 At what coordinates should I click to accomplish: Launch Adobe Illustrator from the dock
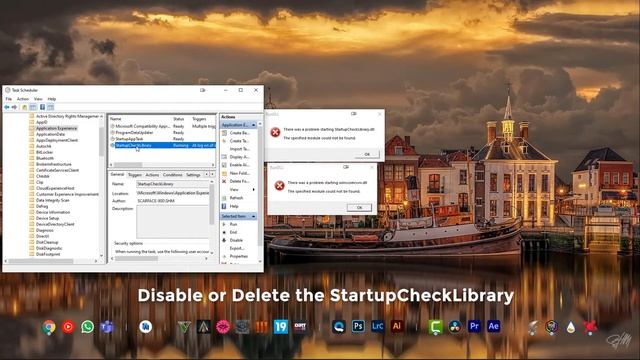pos(397,327)
